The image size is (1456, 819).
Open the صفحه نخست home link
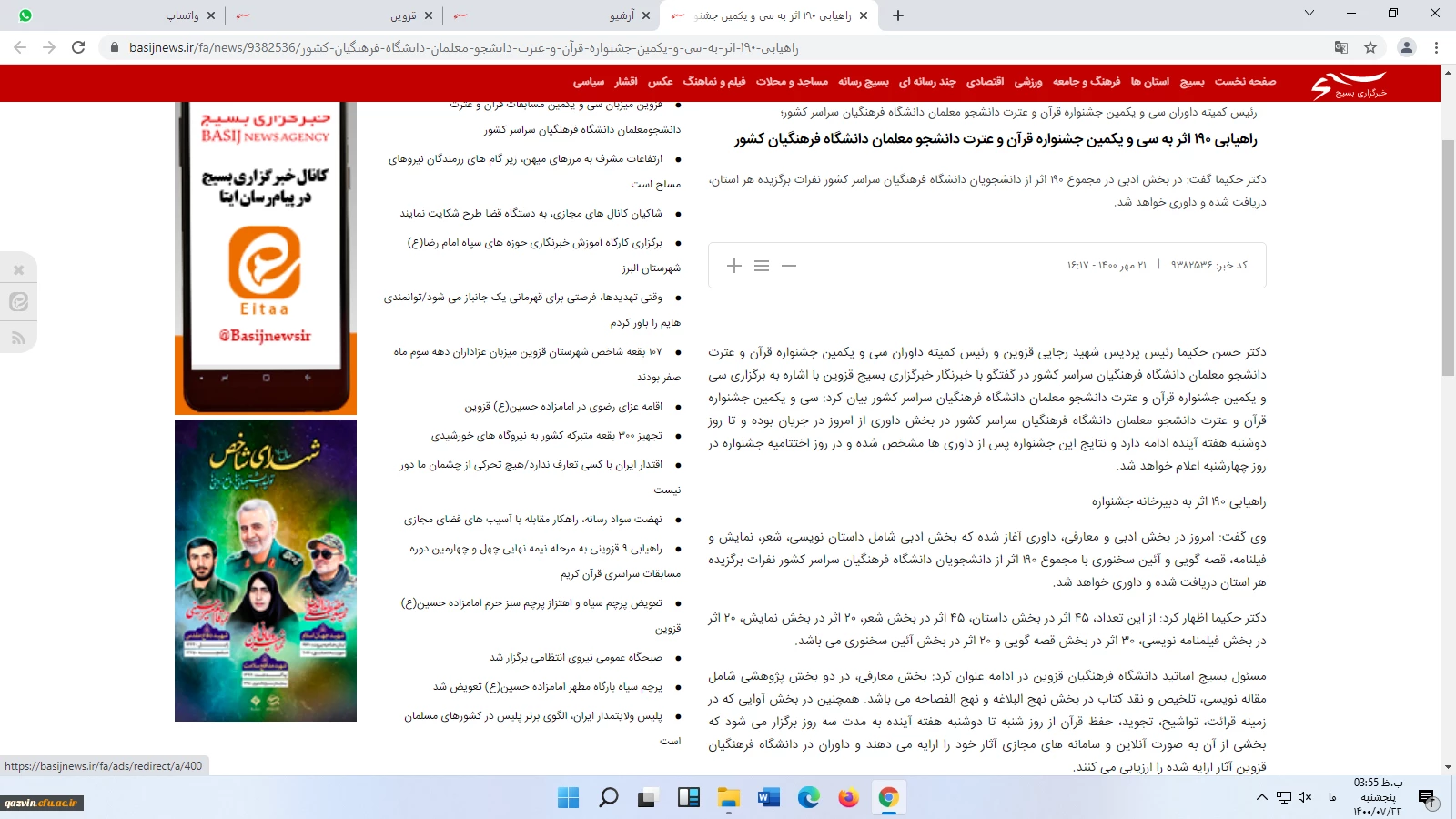[x=1245, y=82]
